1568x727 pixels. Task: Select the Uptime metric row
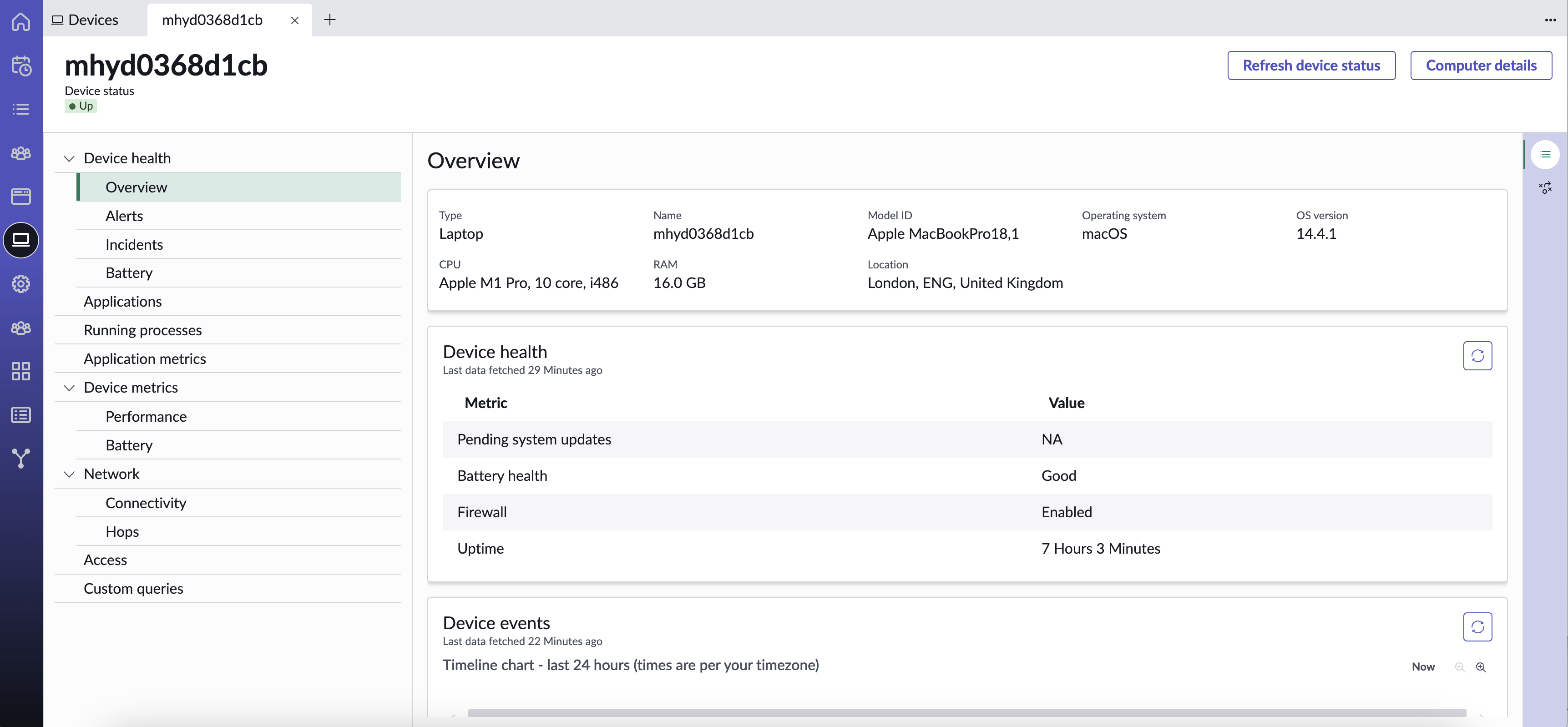click(967, 549)
